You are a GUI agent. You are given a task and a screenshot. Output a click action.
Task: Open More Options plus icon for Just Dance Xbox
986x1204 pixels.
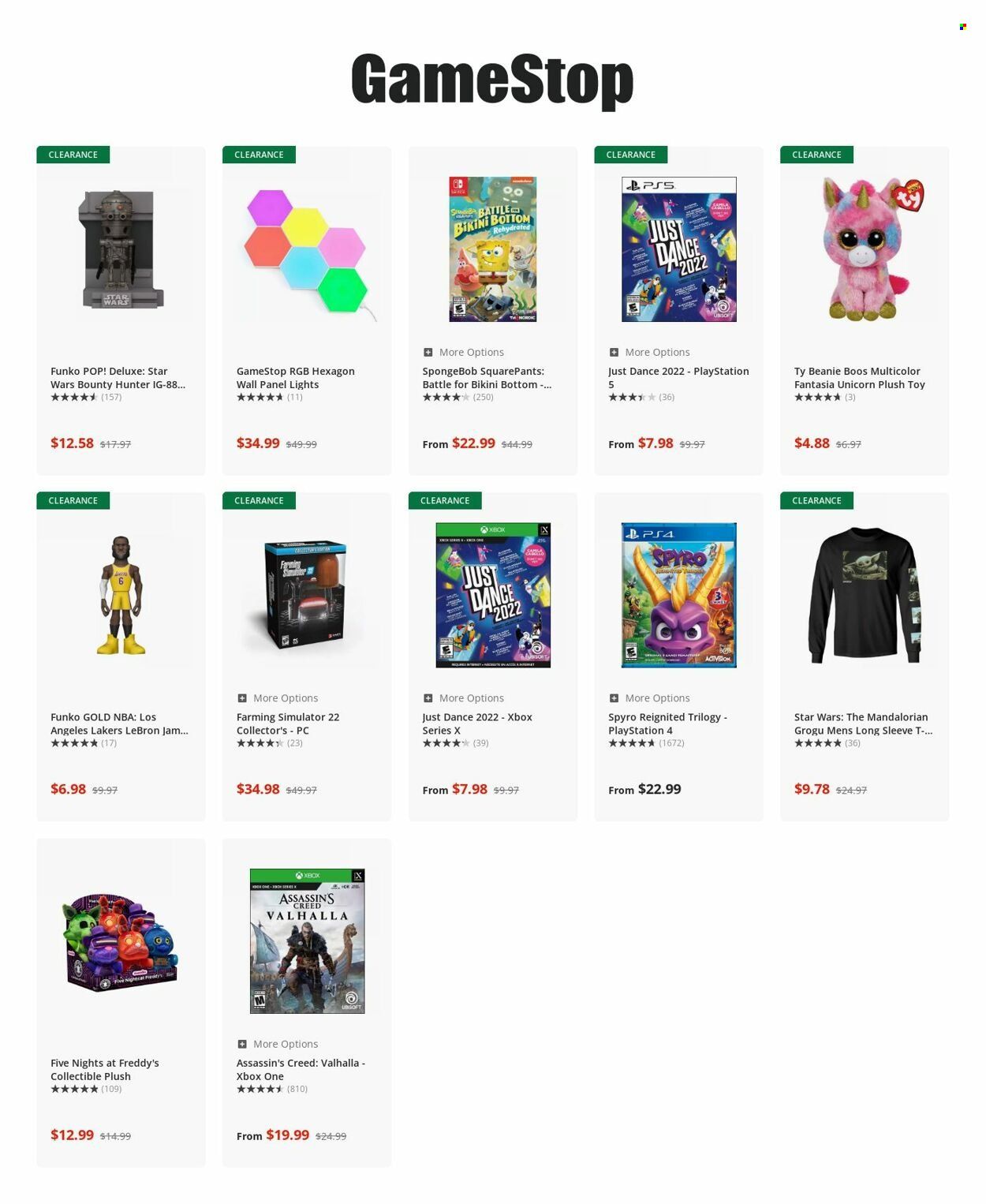[428, 698]
